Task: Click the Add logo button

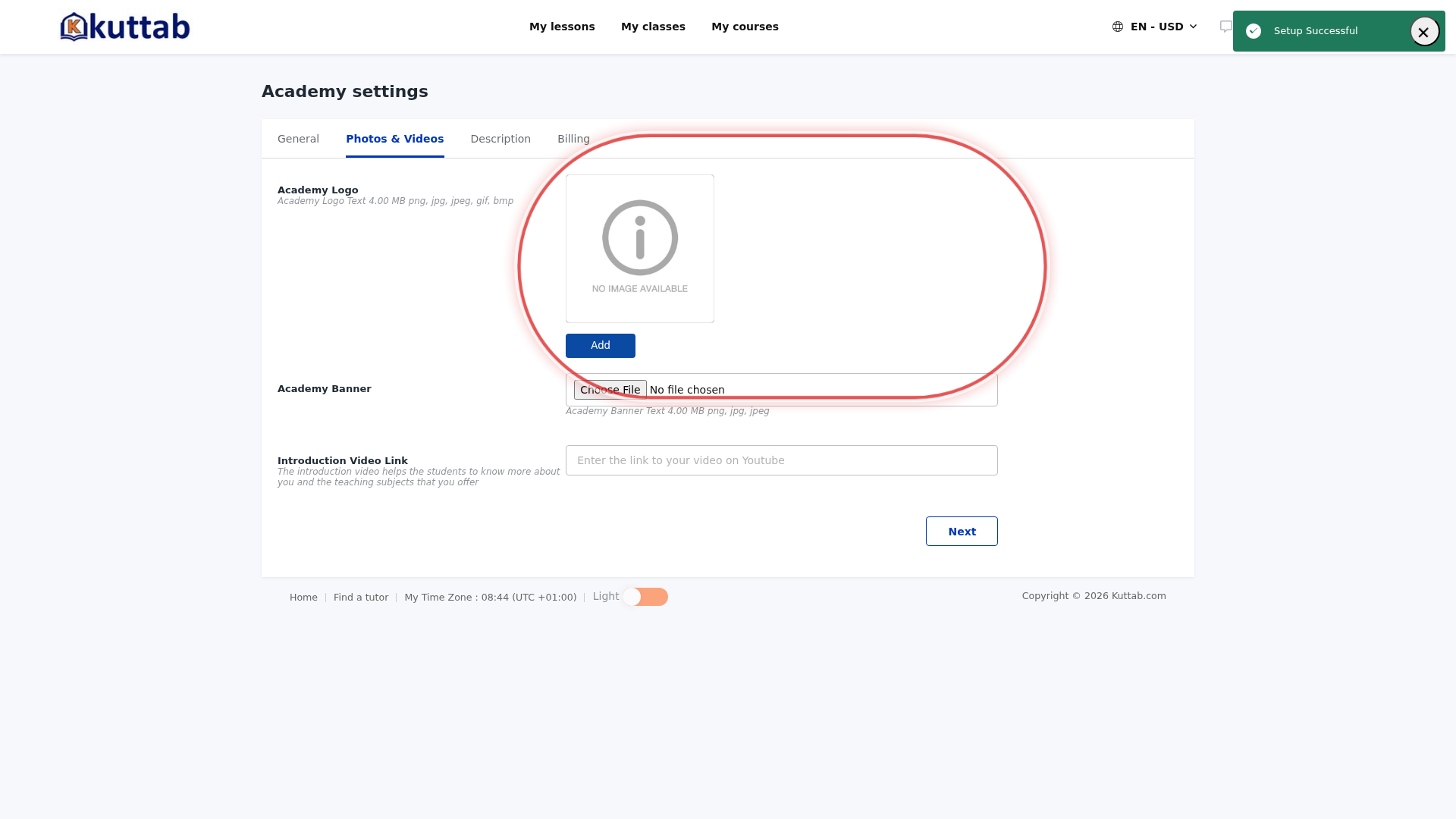Action: pos(601,346)
